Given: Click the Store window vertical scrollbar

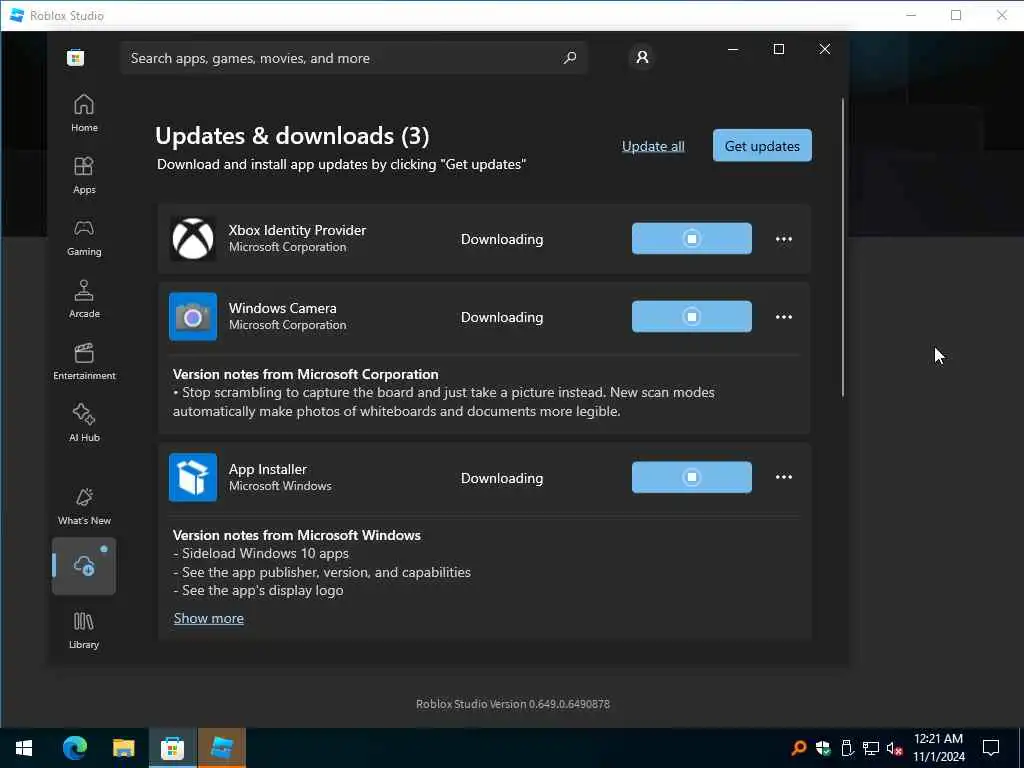Looking at the screenshot, I should (842, 247).
